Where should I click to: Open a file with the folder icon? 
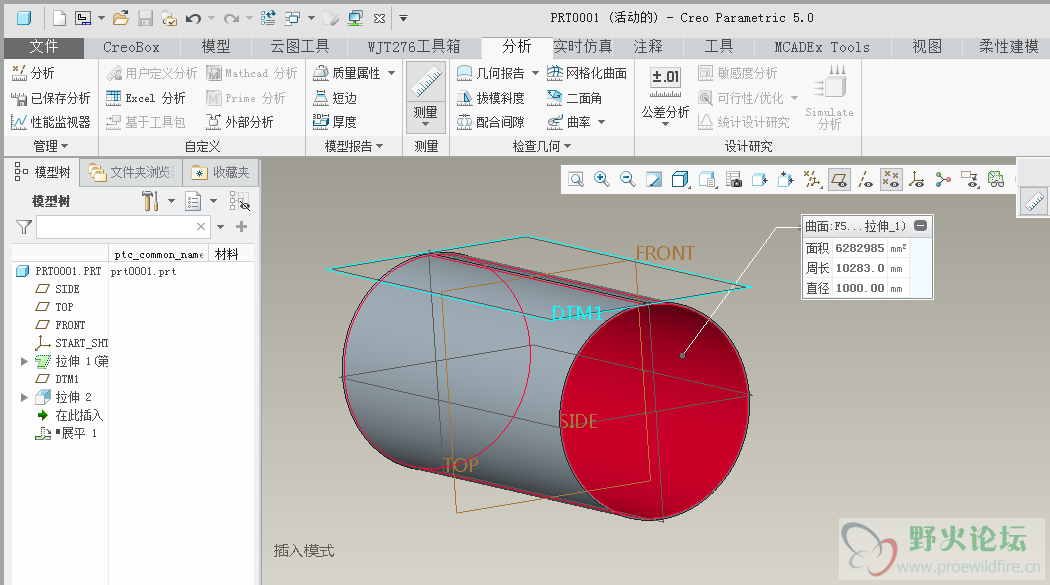[x=121, y=18]
